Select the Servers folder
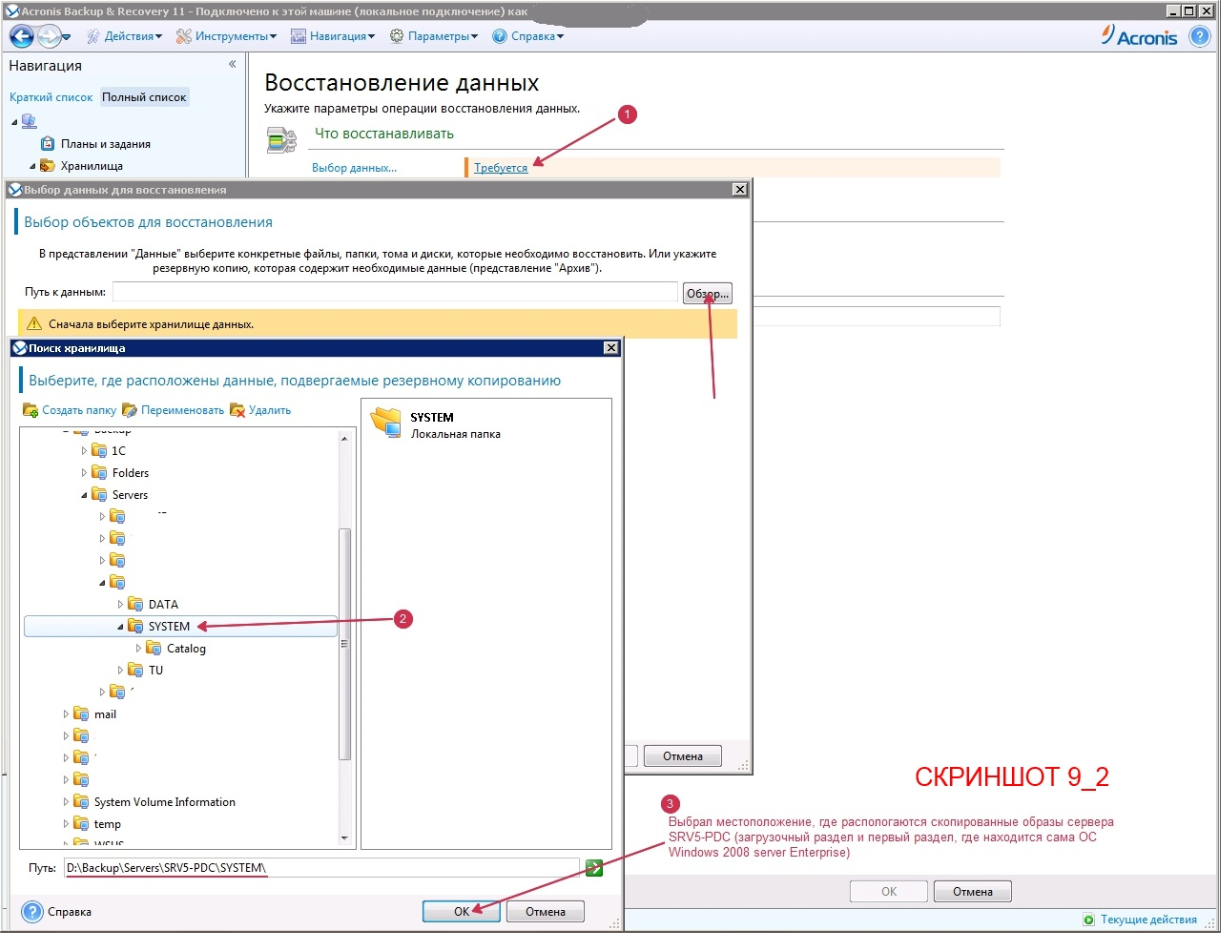This screenshot has width=1221, height=933. (130, 495)
